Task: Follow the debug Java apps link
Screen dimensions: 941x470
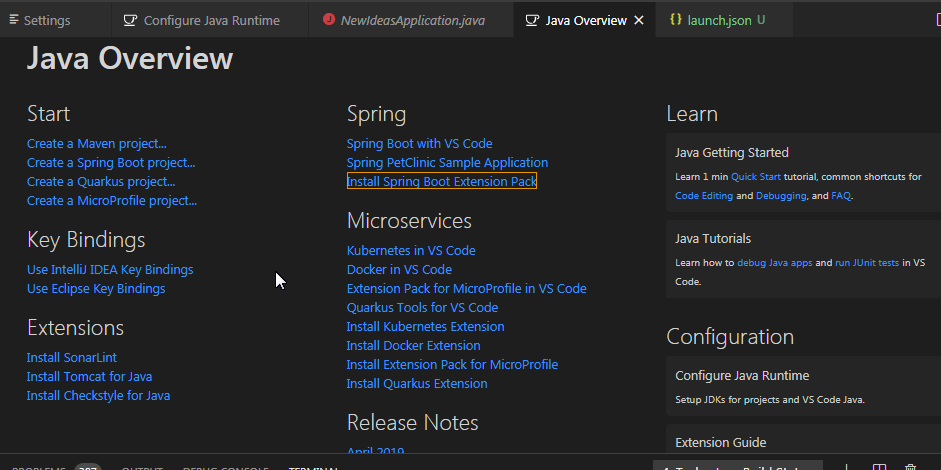Action: [x=775, y=263]
